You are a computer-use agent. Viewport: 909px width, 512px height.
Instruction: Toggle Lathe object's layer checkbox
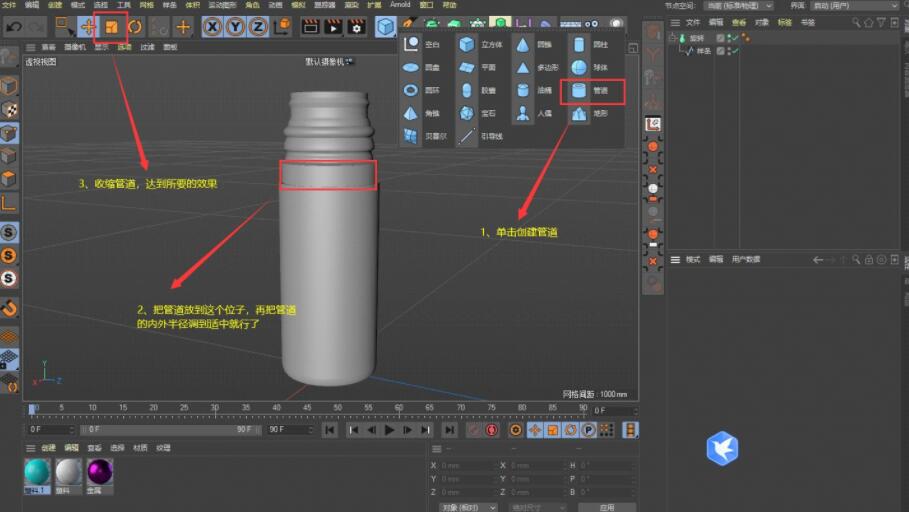720,38
